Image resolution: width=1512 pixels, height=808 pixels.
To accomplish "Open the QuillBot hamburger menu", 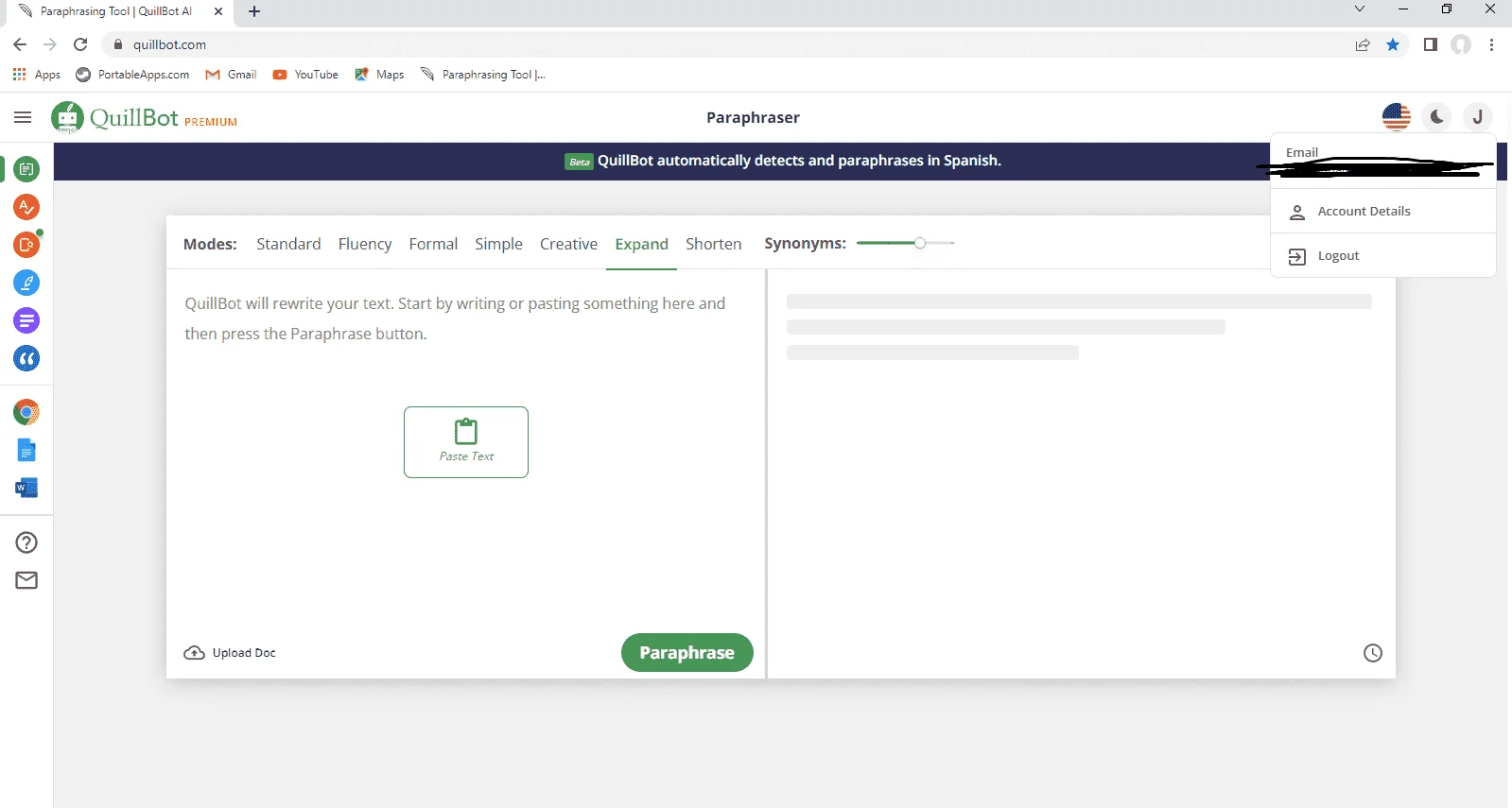I will point(23,117).
